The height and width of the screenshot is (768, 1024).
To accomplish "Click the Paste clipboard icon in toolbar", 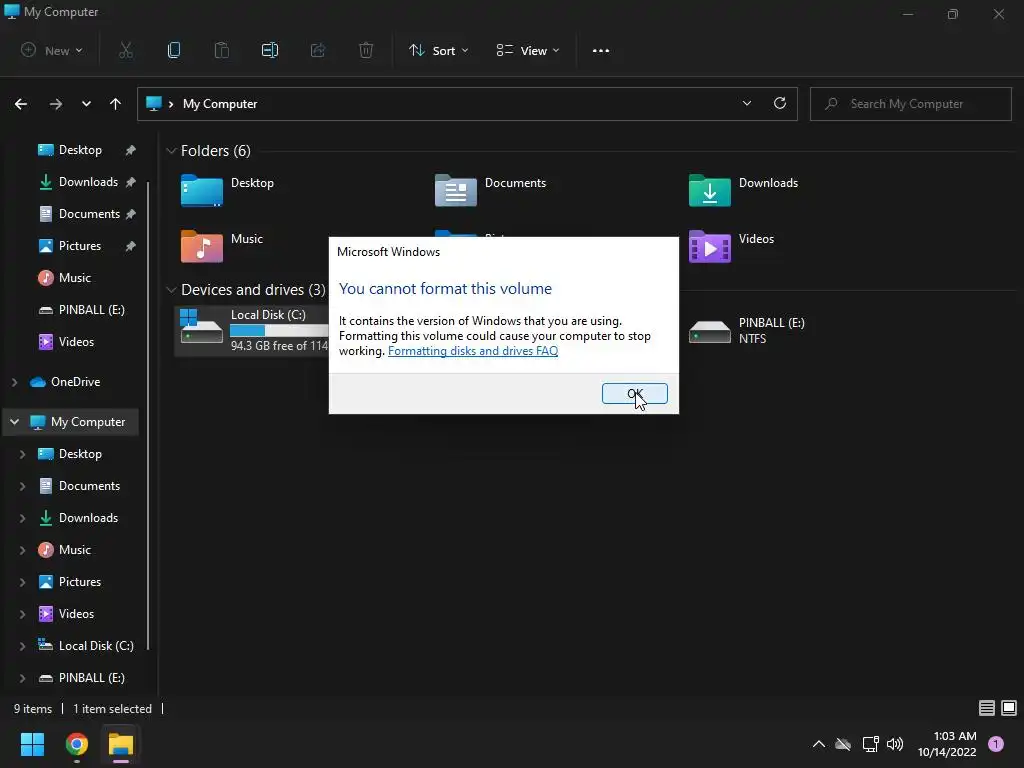I will click(x=222, y=50).
